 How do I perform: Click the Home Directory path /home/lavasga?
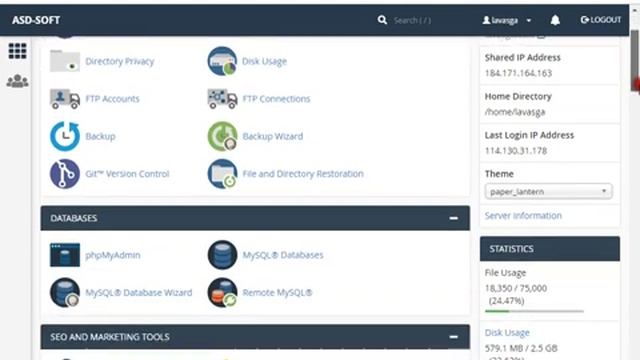coord(515,112)
